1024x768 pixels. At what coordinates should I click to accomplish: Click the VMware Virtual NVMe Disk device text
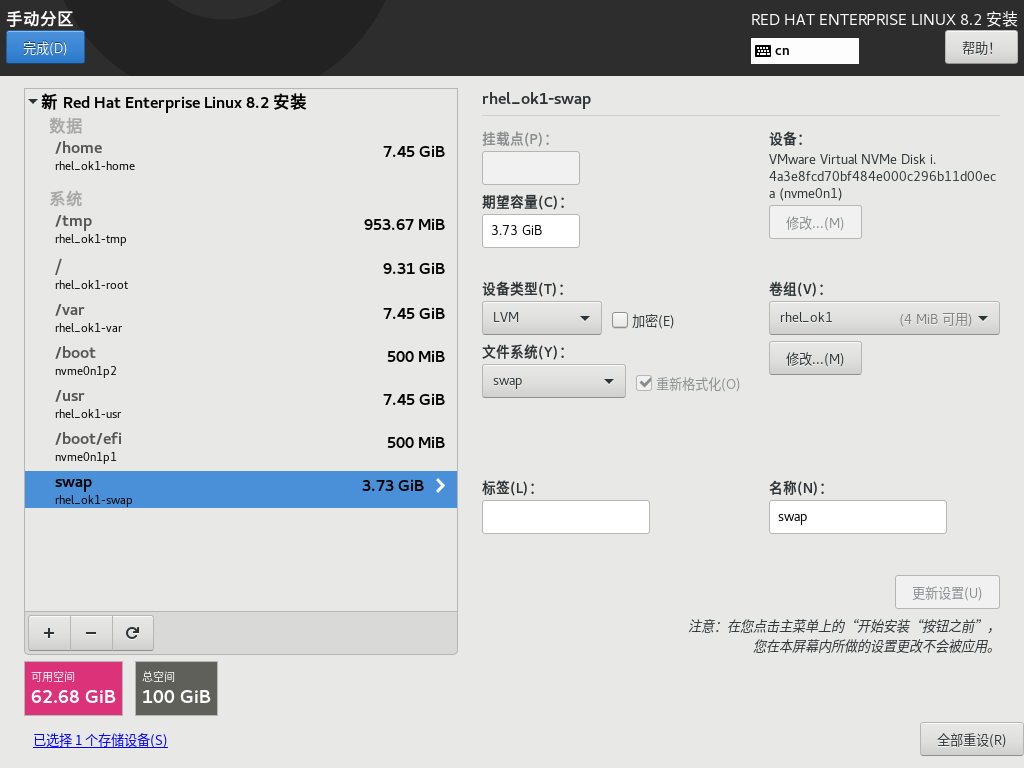tap(882, 176)
